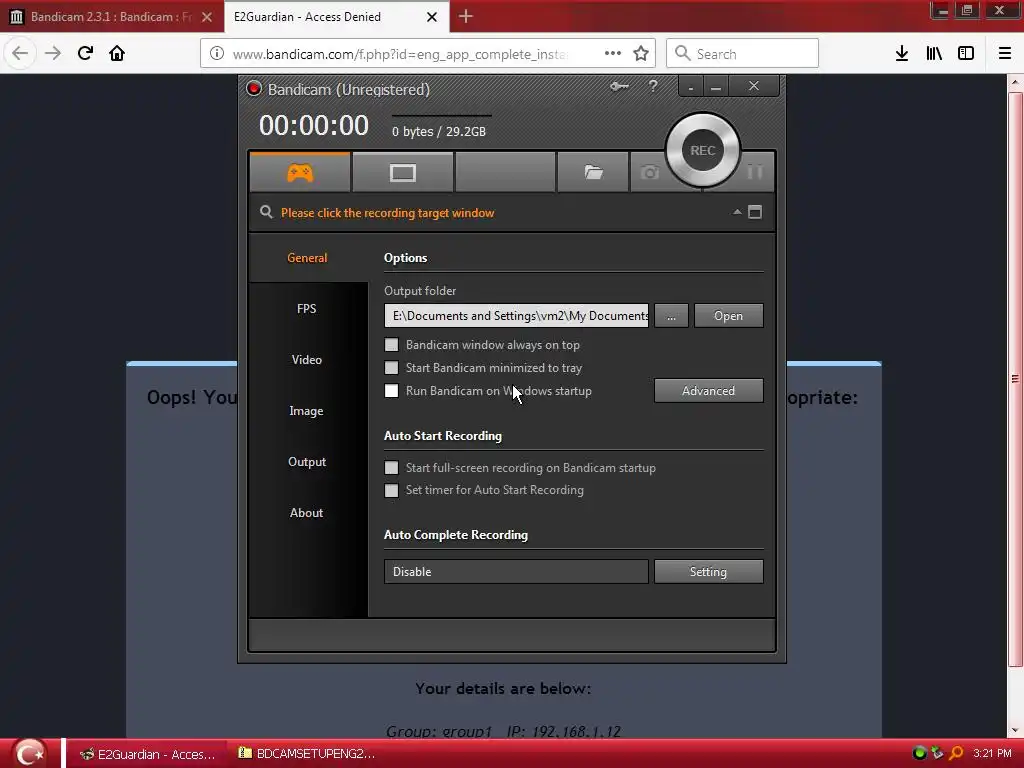The width and height of the screenshot is (1024, 768).
Task: Click the Auto Complete Recording Disable field
Action: pyautogui.click(x=517, y=571)
